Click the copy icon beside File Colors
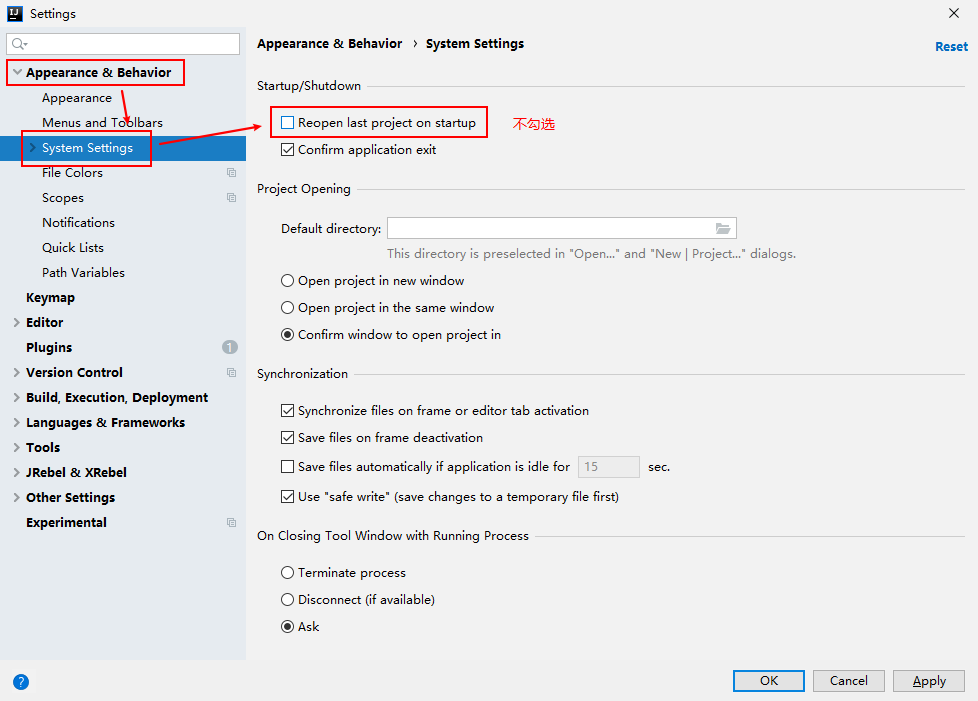Viewport: 978px width, 701px height. pyautogui.click(x=231, y=173)
